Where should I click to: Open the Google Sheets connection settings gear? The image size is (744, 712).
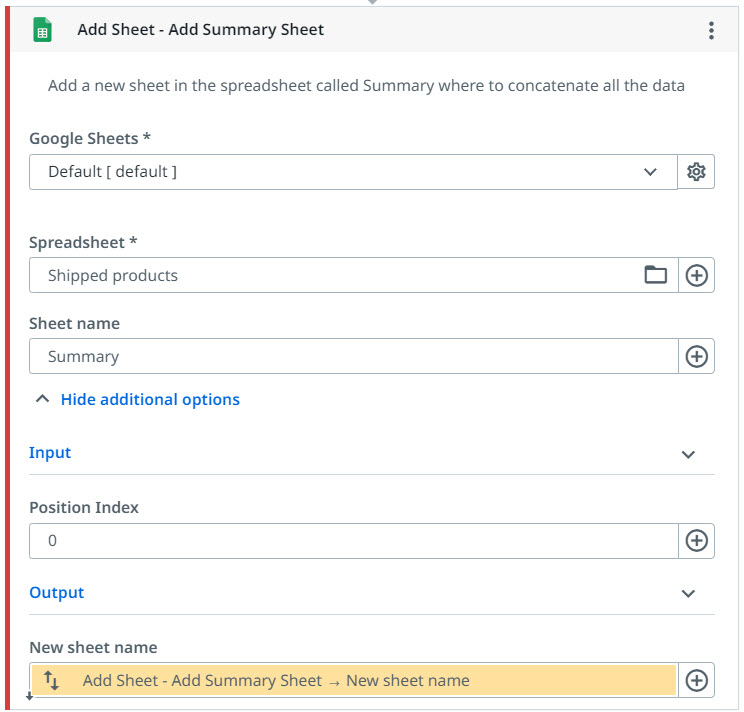[697, 172]
